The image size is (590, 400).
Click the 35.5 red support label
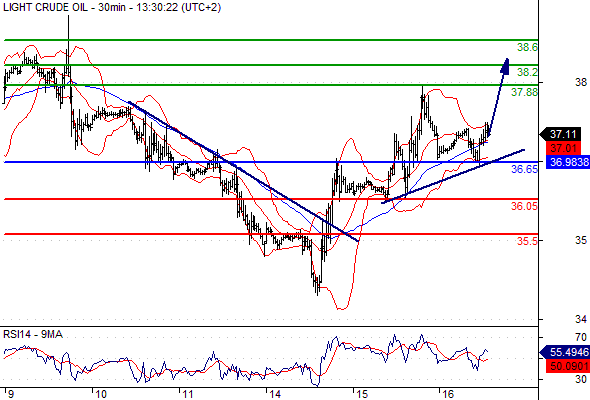click(x=527, y=241)
